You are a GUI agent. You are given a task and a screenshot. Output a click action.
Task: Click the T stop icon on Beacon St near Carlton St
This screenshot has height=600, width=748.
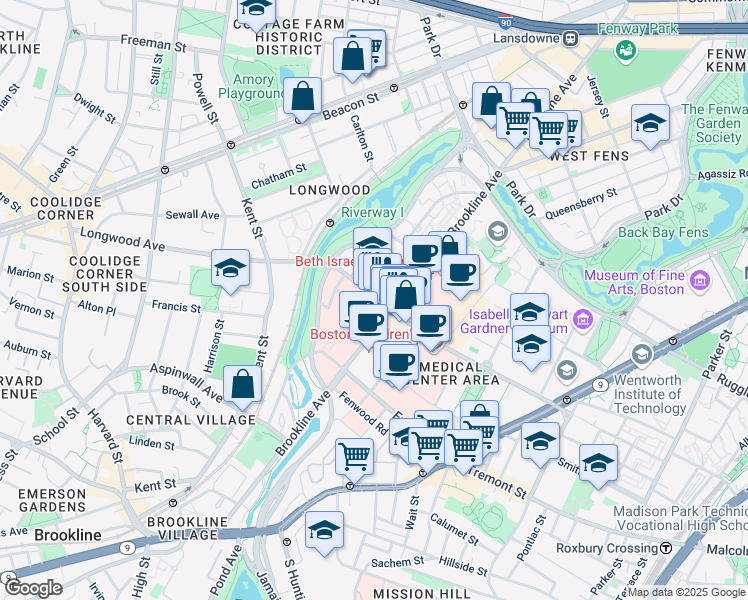click(x=394, y=88)
